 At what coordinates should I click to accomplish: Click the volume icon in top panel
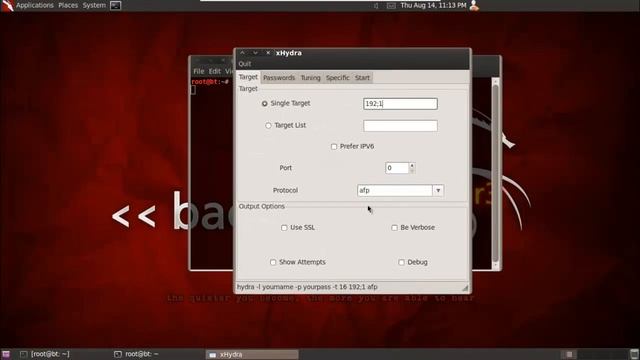pyautogui.click(x=376, y=6)
